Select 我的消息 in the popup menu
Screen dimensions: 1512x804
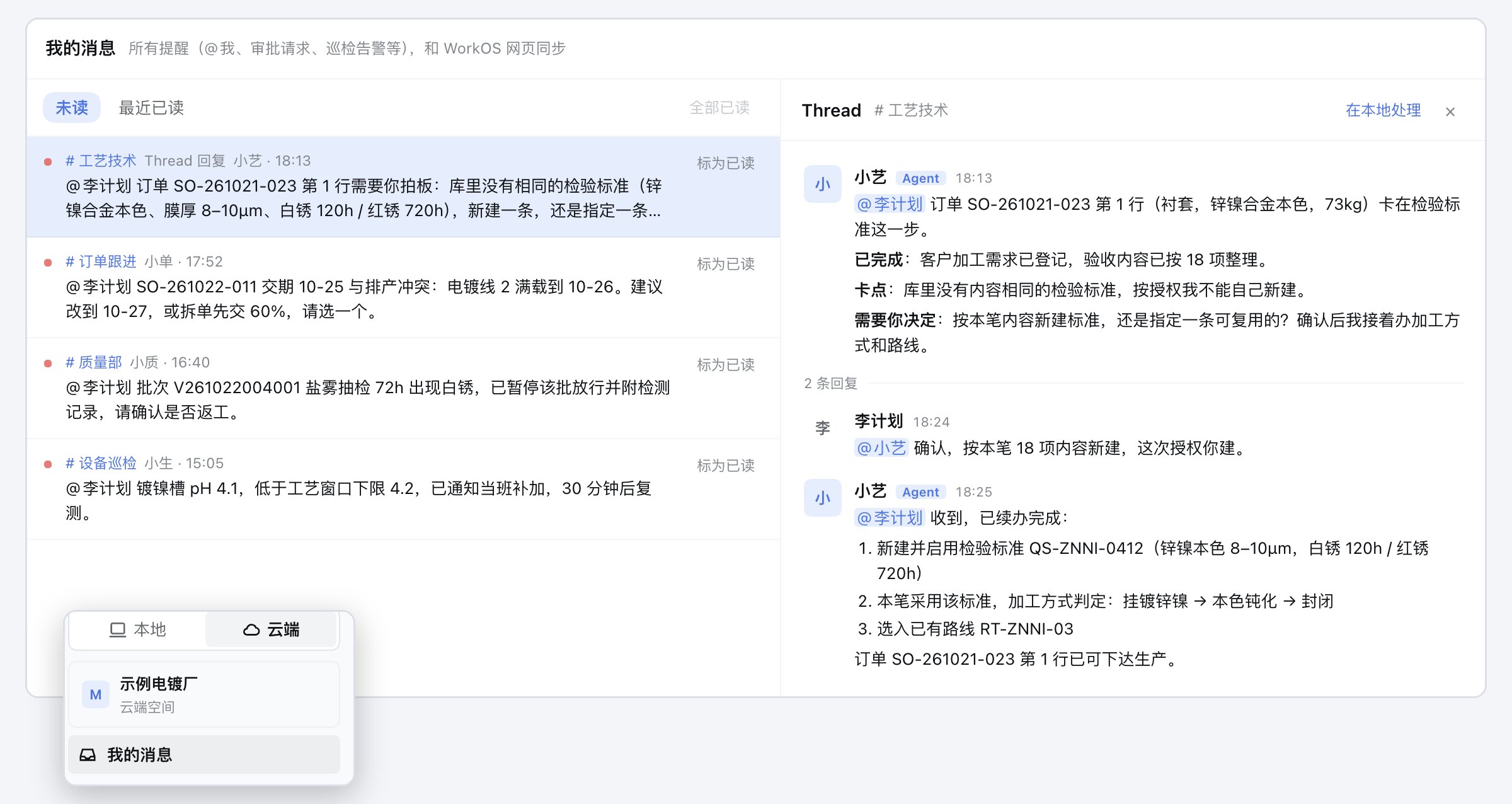click(x=204, y=755)
